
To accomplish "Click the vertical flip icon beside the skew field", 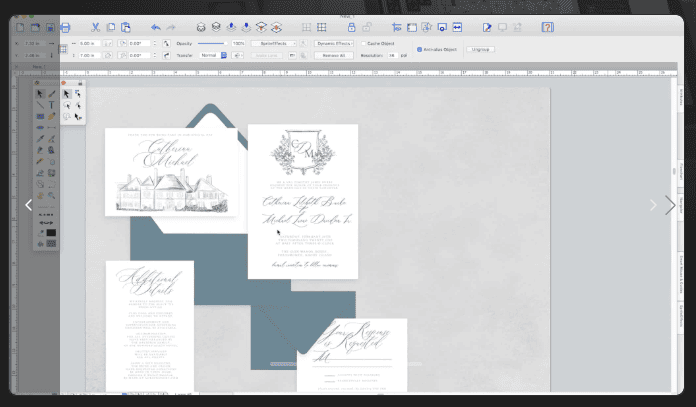I will coord(166,55).
